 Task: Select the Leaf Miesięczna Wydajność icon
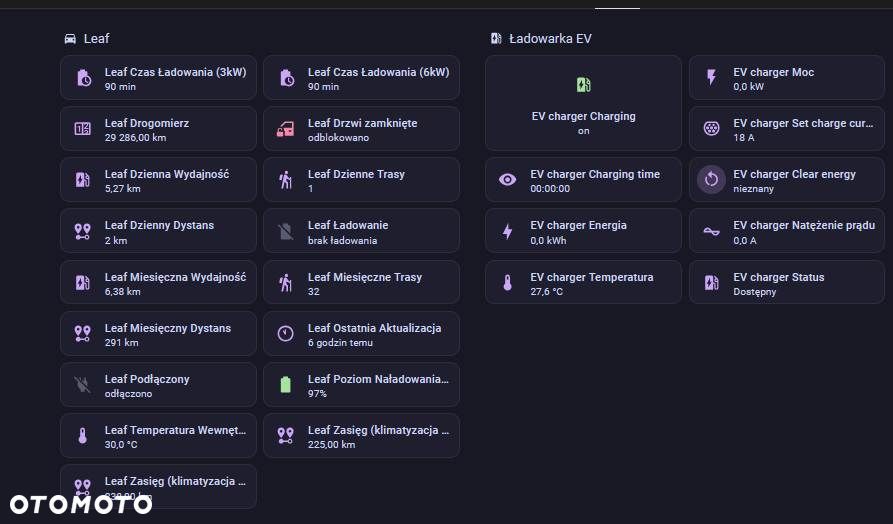[83, 283]
